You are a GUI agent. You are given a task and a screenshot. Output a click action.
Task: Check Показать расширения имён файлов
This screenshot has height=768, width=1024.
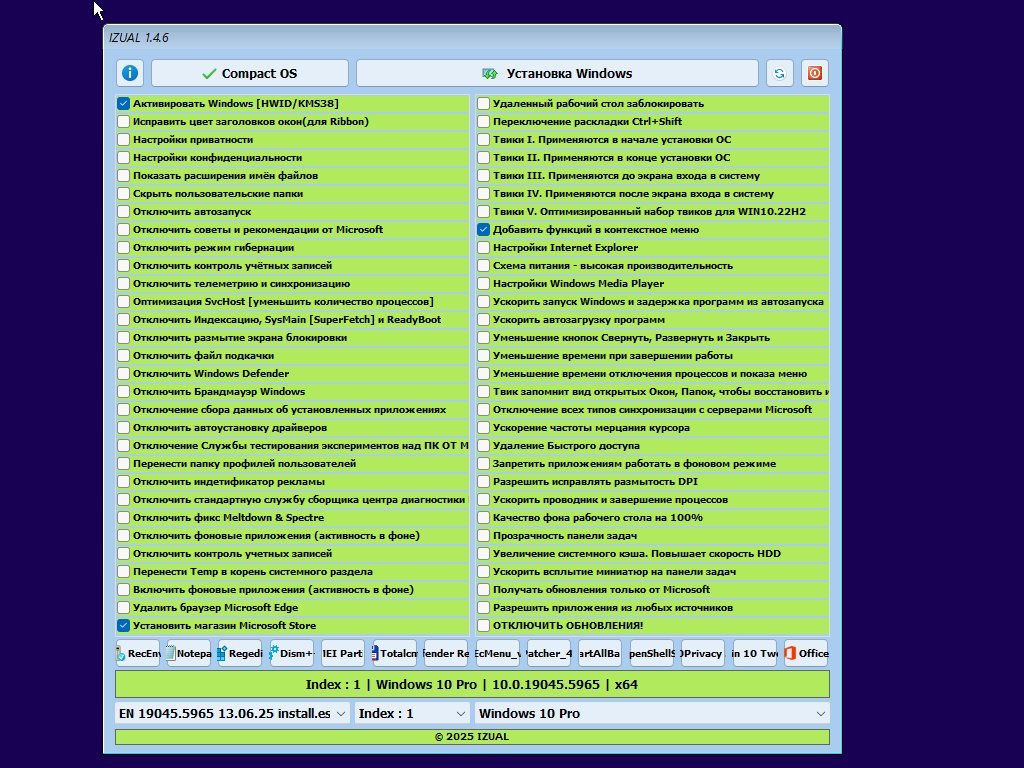123,176
